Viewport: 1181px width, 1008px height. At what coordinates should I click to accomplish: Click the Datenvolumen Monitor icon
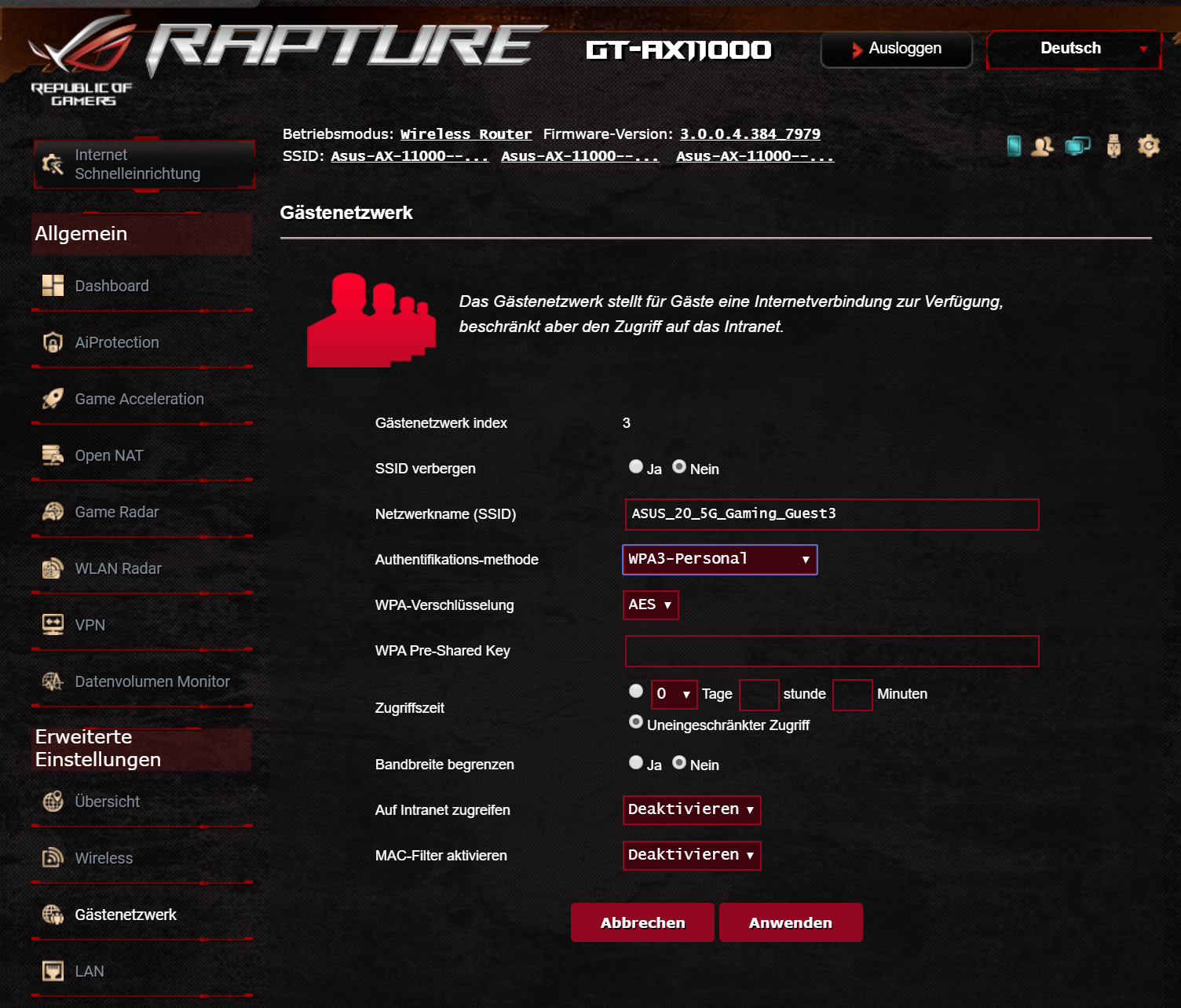(x=53, y=681)
